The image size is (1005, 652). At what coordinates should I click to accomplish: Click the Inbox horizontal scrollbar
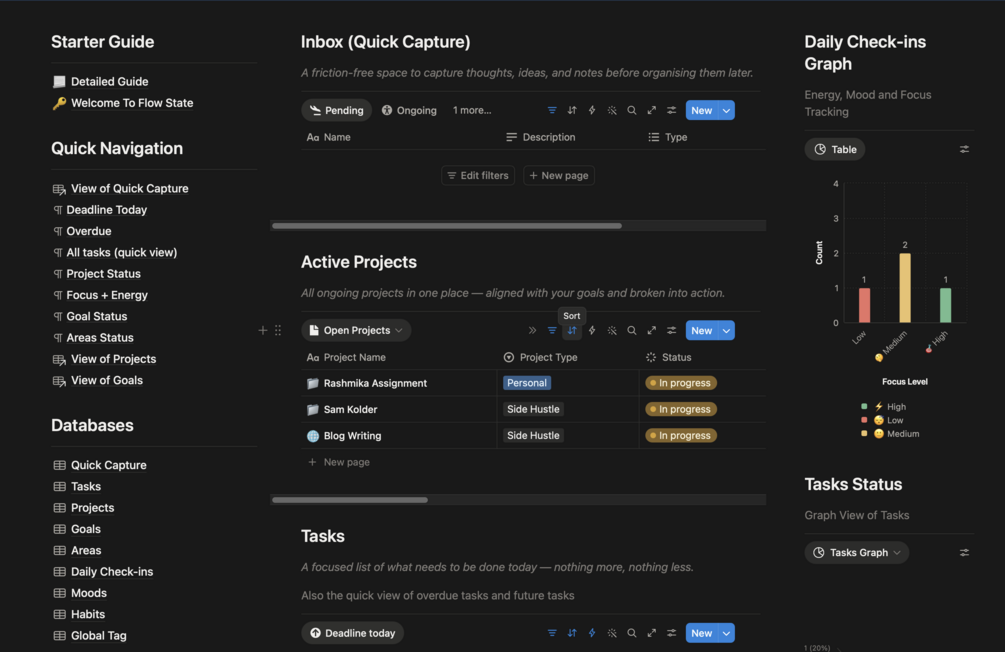(x=447, y=226)
